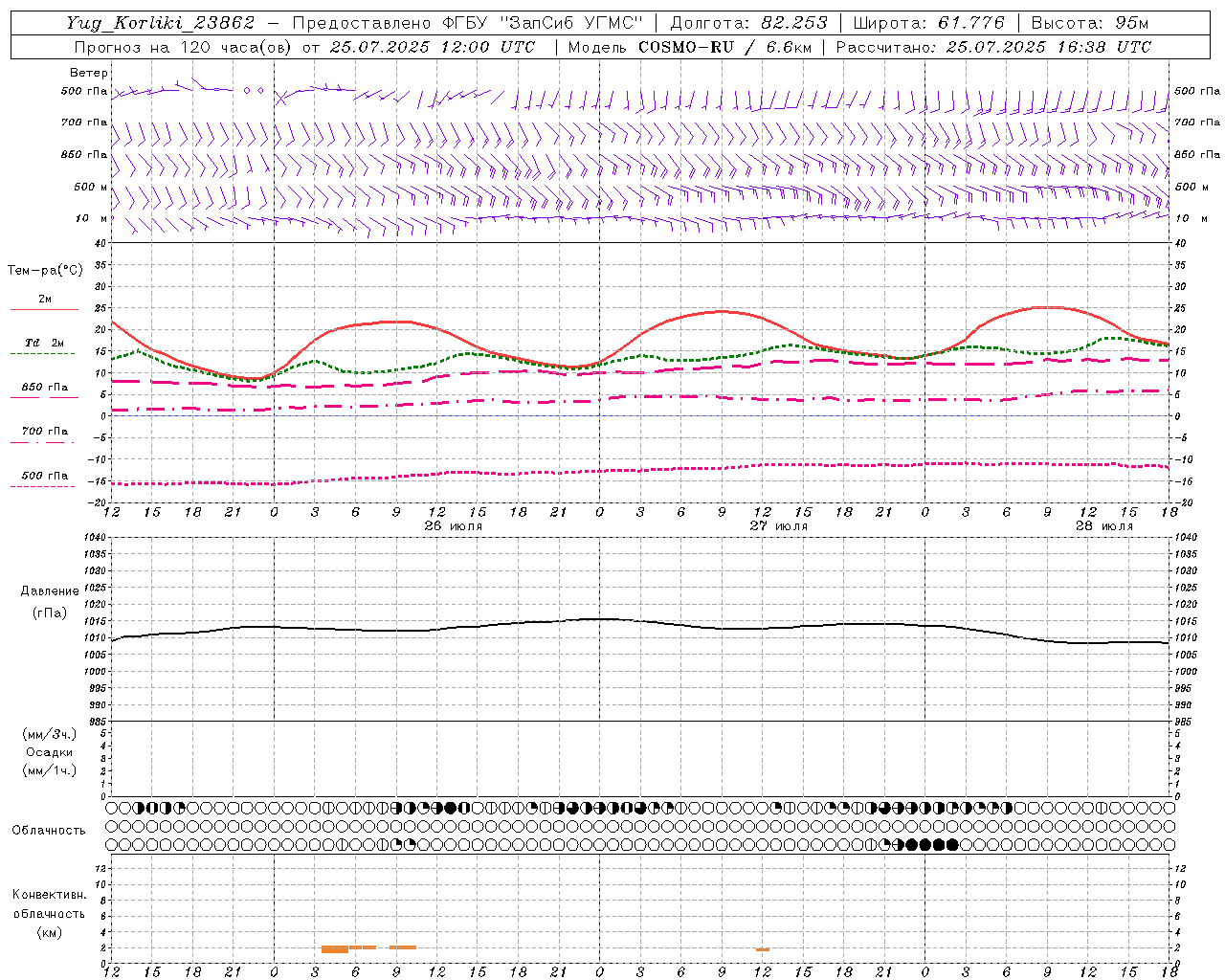Click the (км) convective height unit label
This screenshot has width=1225, height=980.
tap(49, 932)
